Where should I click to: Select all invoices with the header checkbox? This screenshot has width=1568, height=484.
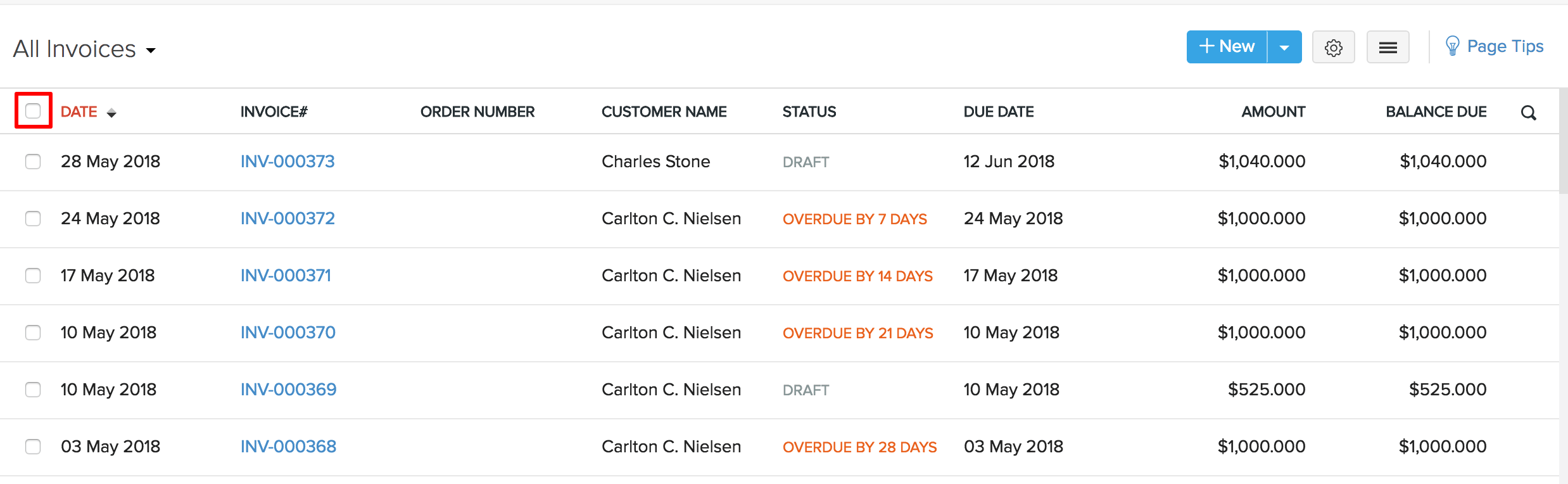33,110
